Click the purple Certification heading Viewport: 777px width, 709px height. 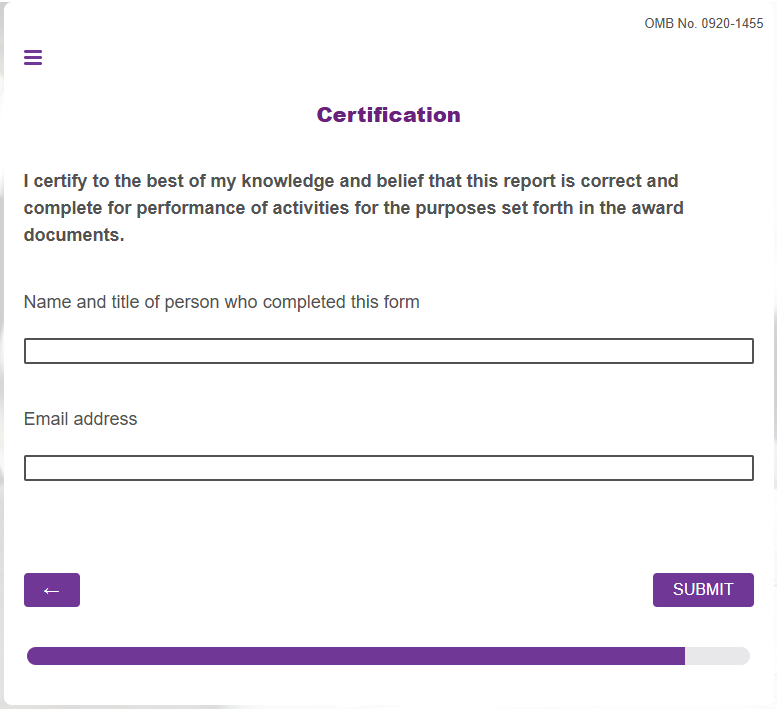388,115
